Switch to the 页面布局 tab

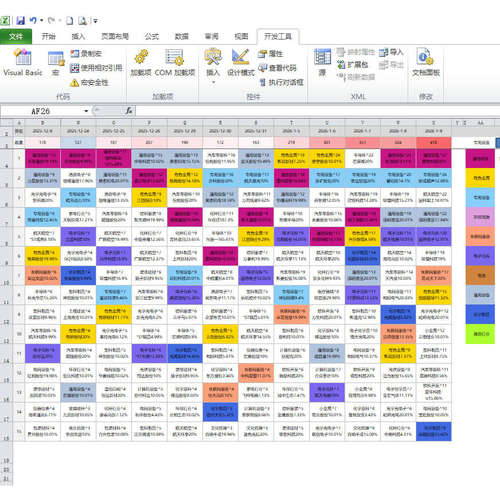point(115,36)
